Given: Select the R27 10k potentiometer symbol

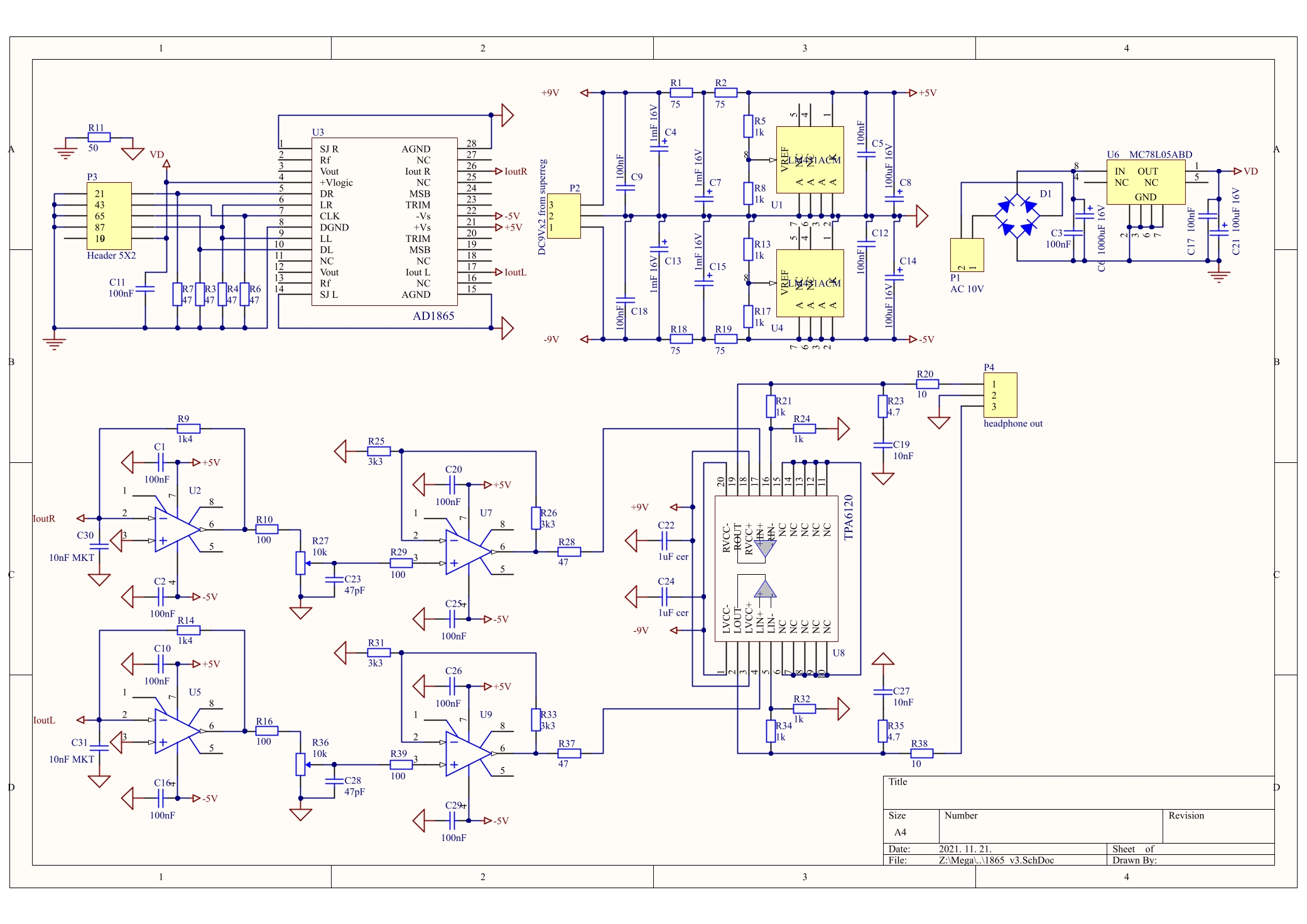Looking at the screenshot, I should coord(301,563).
